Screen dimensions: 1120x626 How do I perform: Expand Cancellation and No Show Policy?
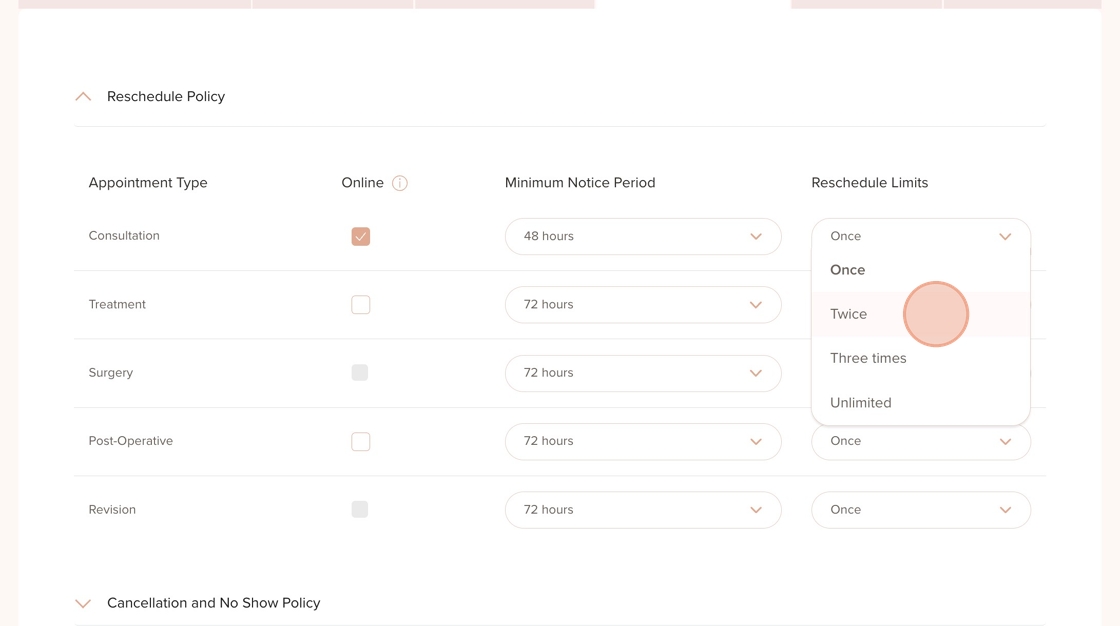(83, 603)
